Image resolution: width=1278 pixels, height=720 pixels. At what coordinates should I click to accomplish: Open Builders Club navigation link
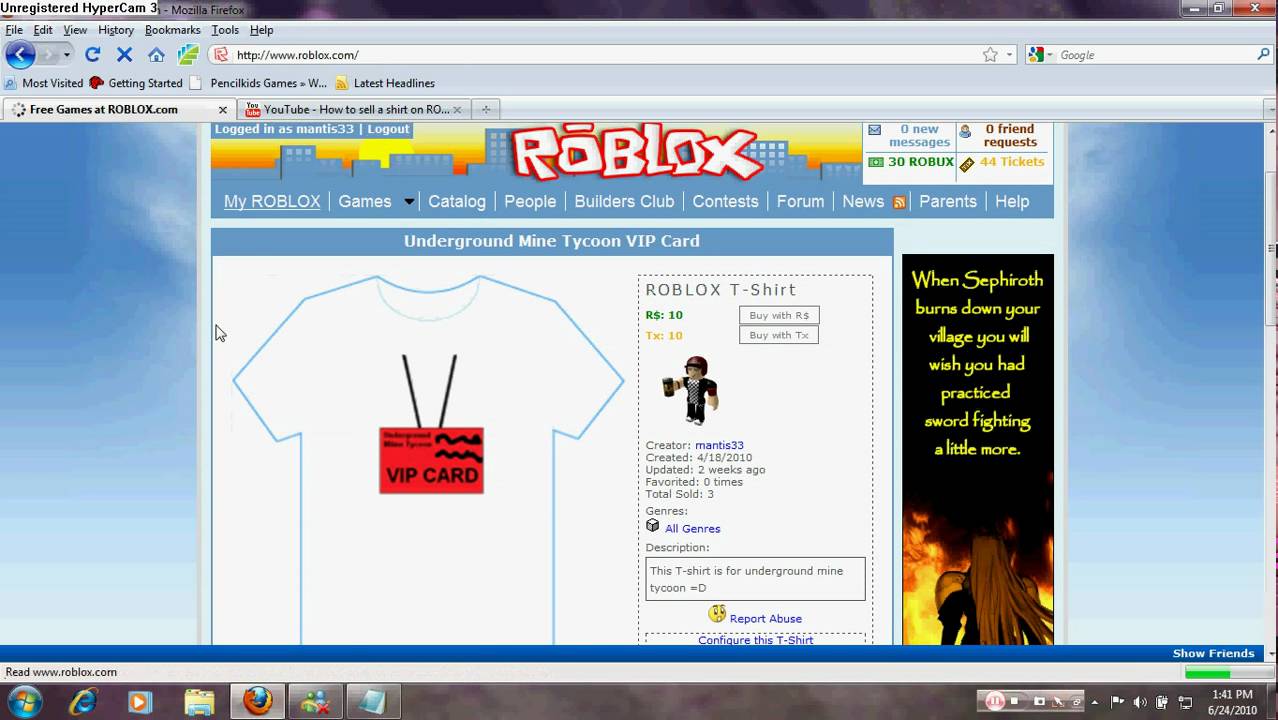(x=624, y=201)
